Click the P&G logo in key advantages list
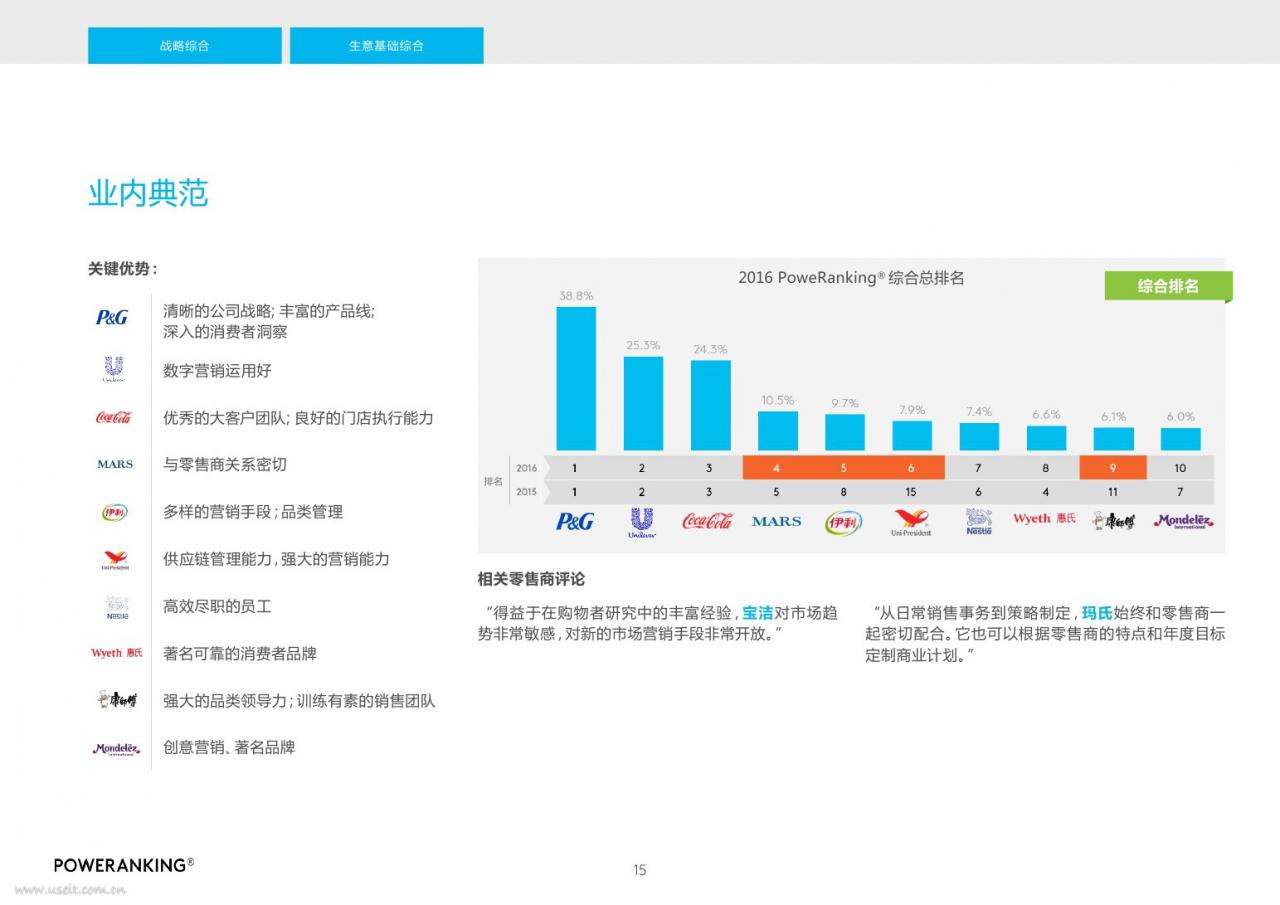 112,318
